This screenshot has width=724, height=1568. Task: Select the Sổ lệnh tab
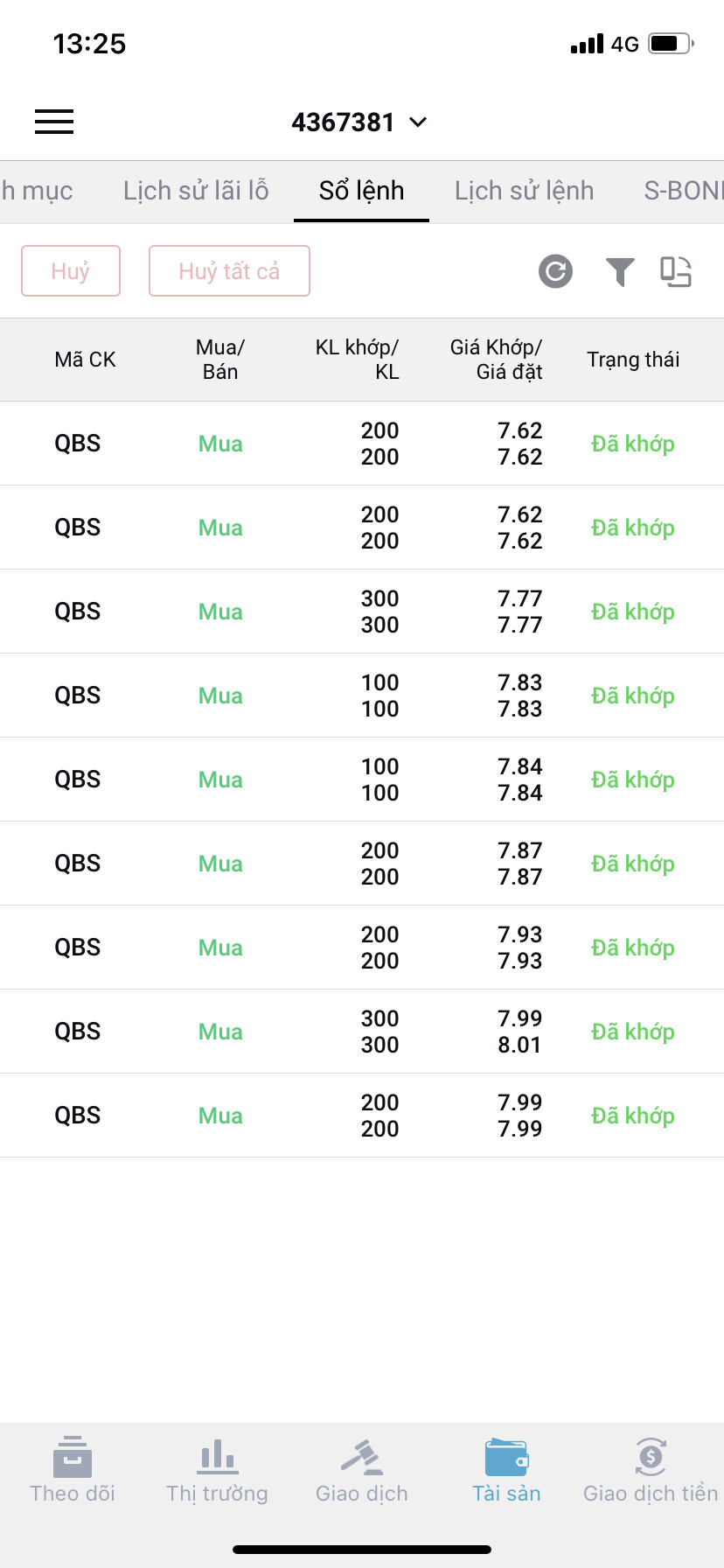361,191
